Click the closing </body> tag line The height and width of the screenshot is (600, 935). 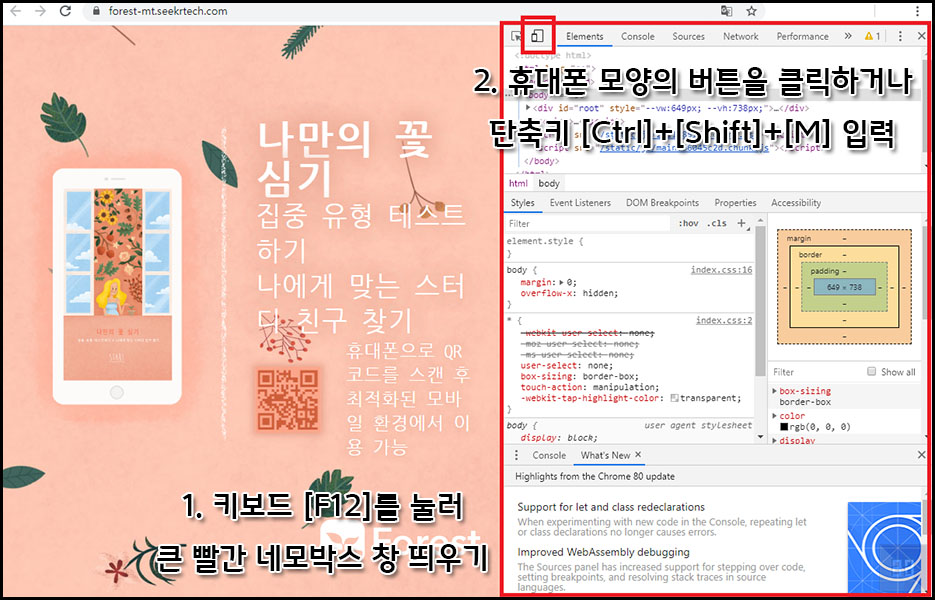pos(541,161)
